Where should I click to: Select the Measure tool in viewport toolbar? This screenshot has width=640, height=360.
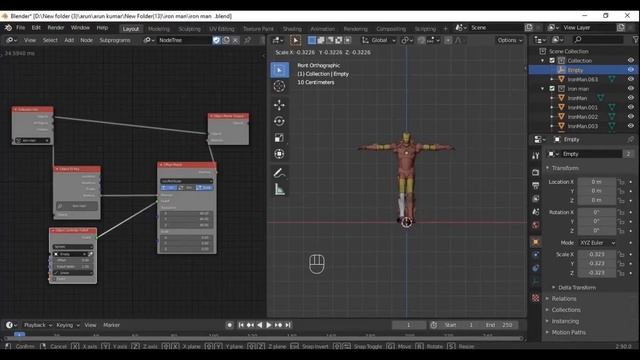pos(279,189)
